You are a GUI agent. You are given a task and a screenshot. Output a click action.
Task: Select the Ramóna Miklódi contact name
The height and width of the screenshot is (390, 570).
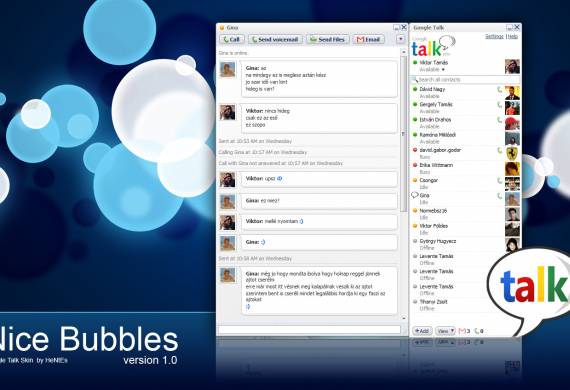tap(438, 135)
